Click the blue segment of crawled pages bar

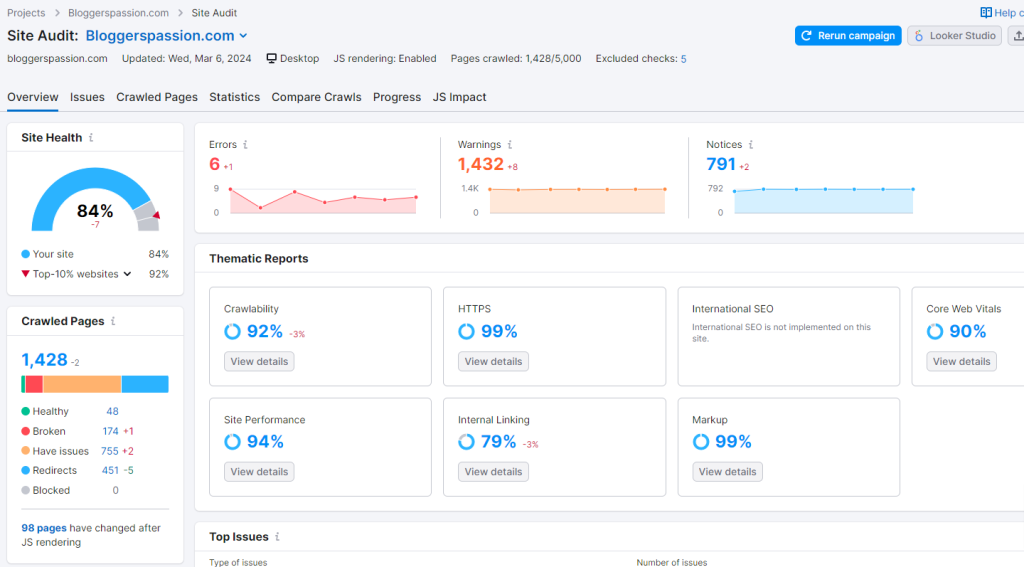pos(145,384)
